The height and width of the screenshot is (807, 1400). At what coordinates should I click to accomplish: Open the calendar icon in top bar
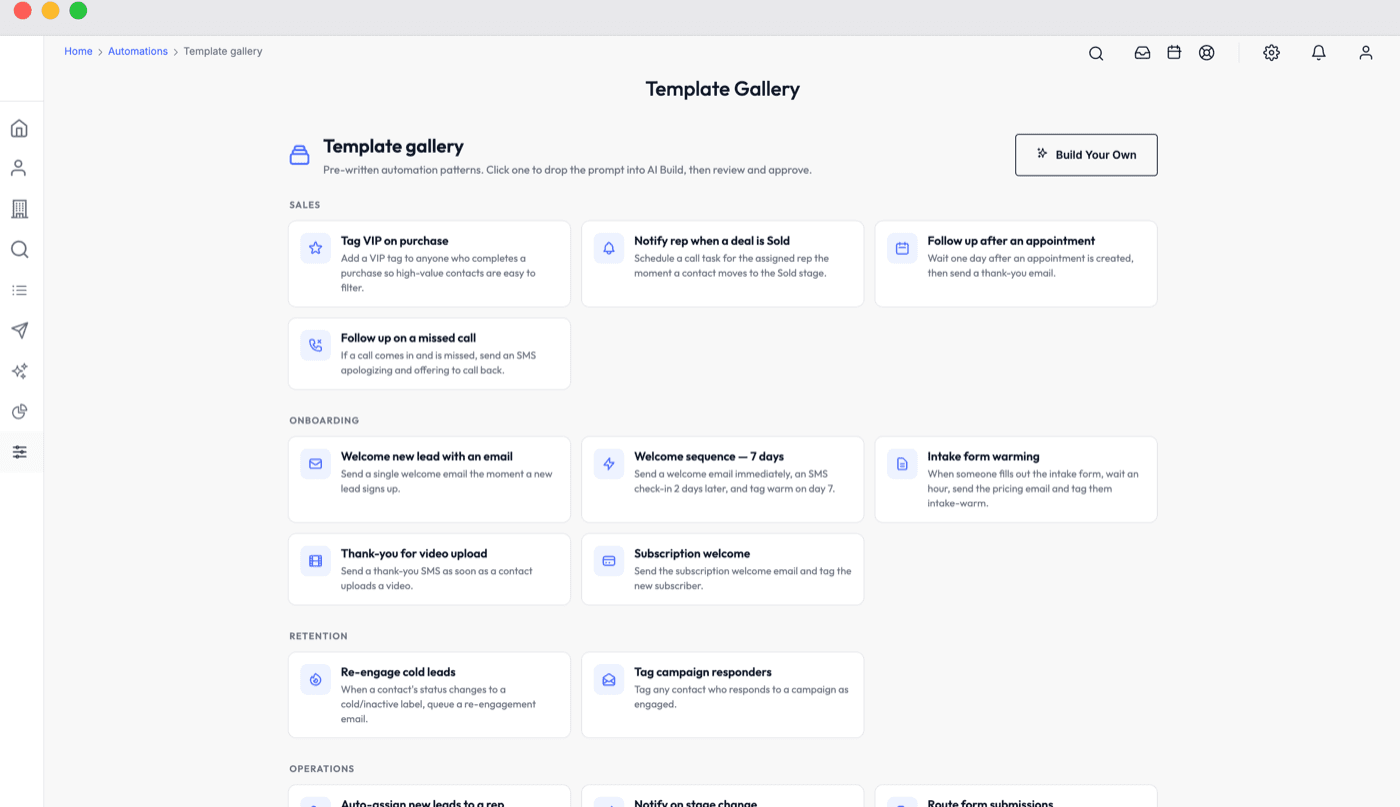tap(1174, 52)
